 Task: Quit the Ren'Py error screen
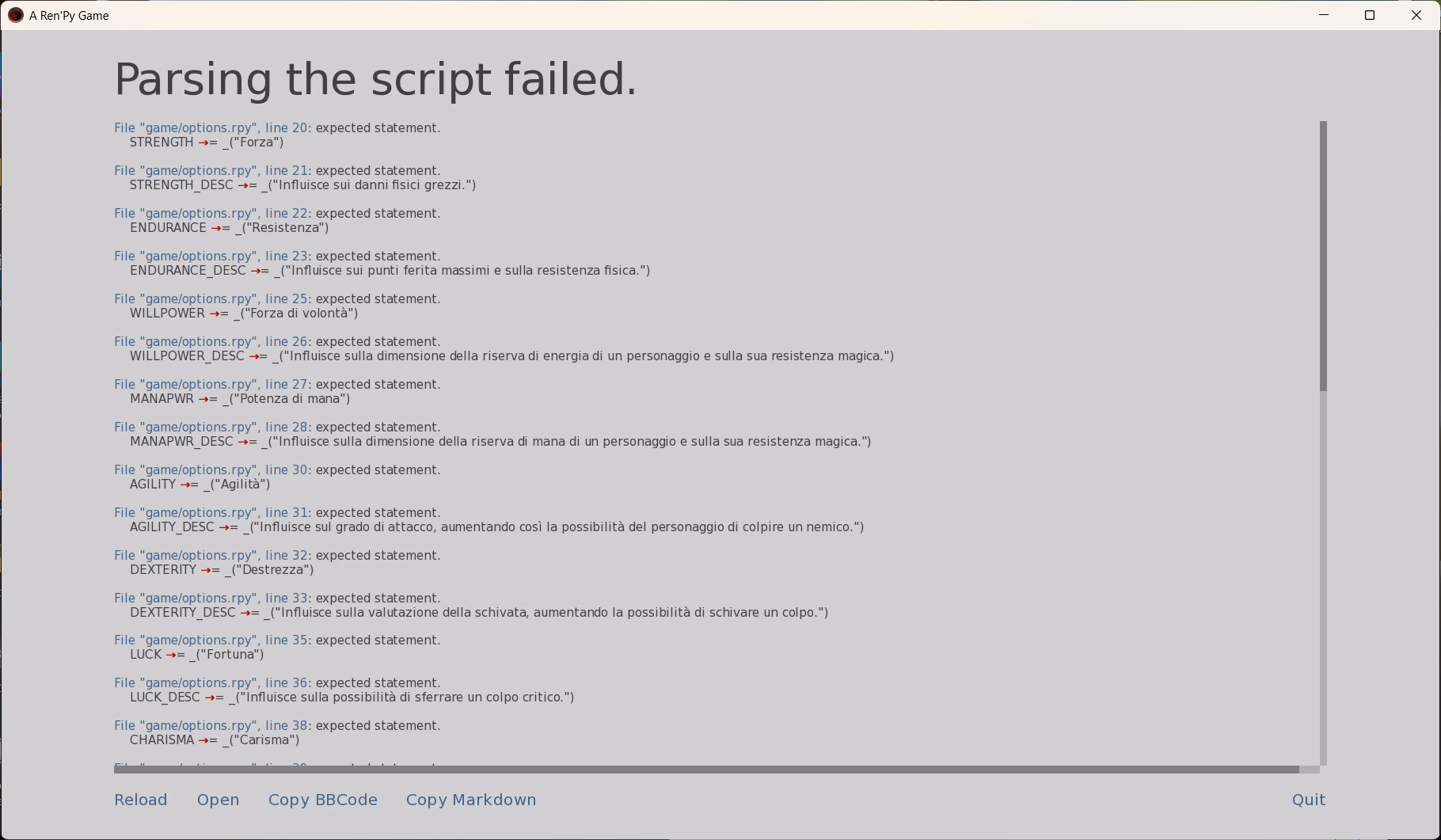[1309, 800]
